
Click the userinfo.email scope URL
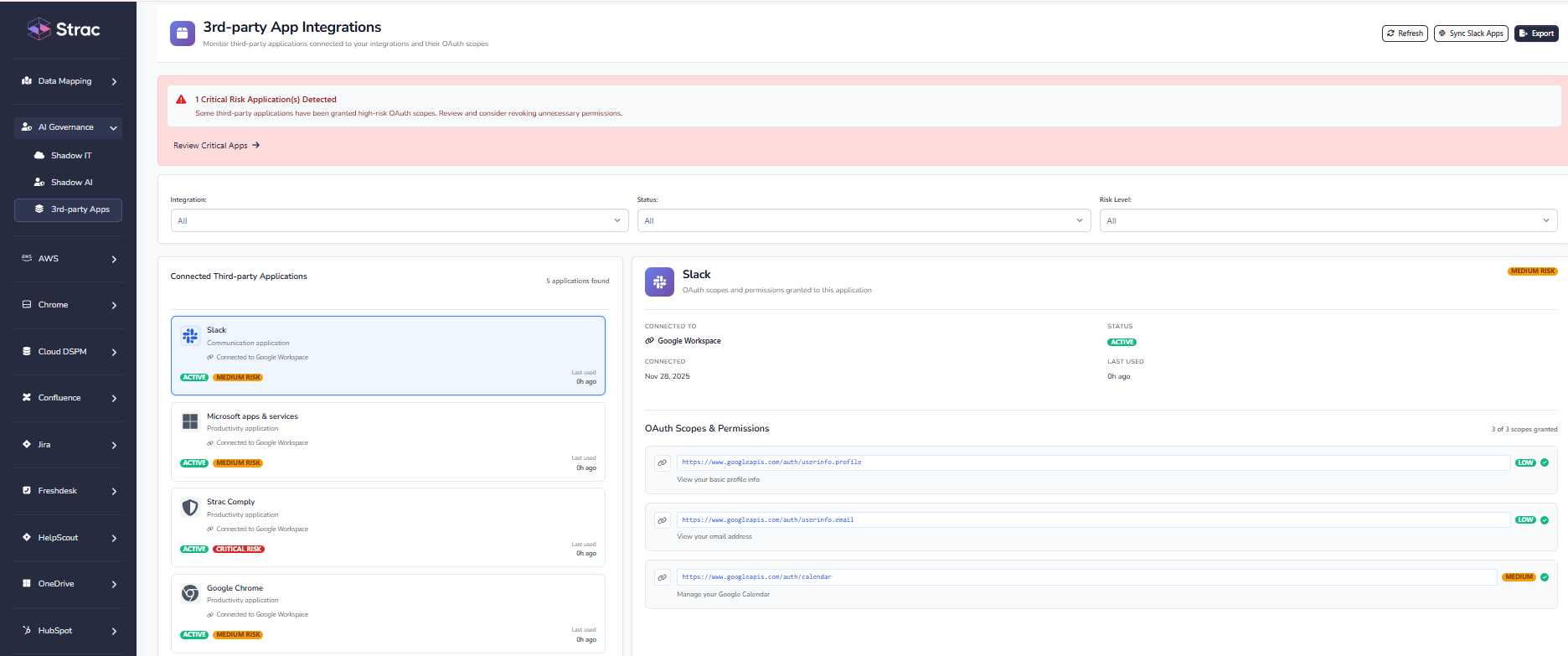pos(768,520)
